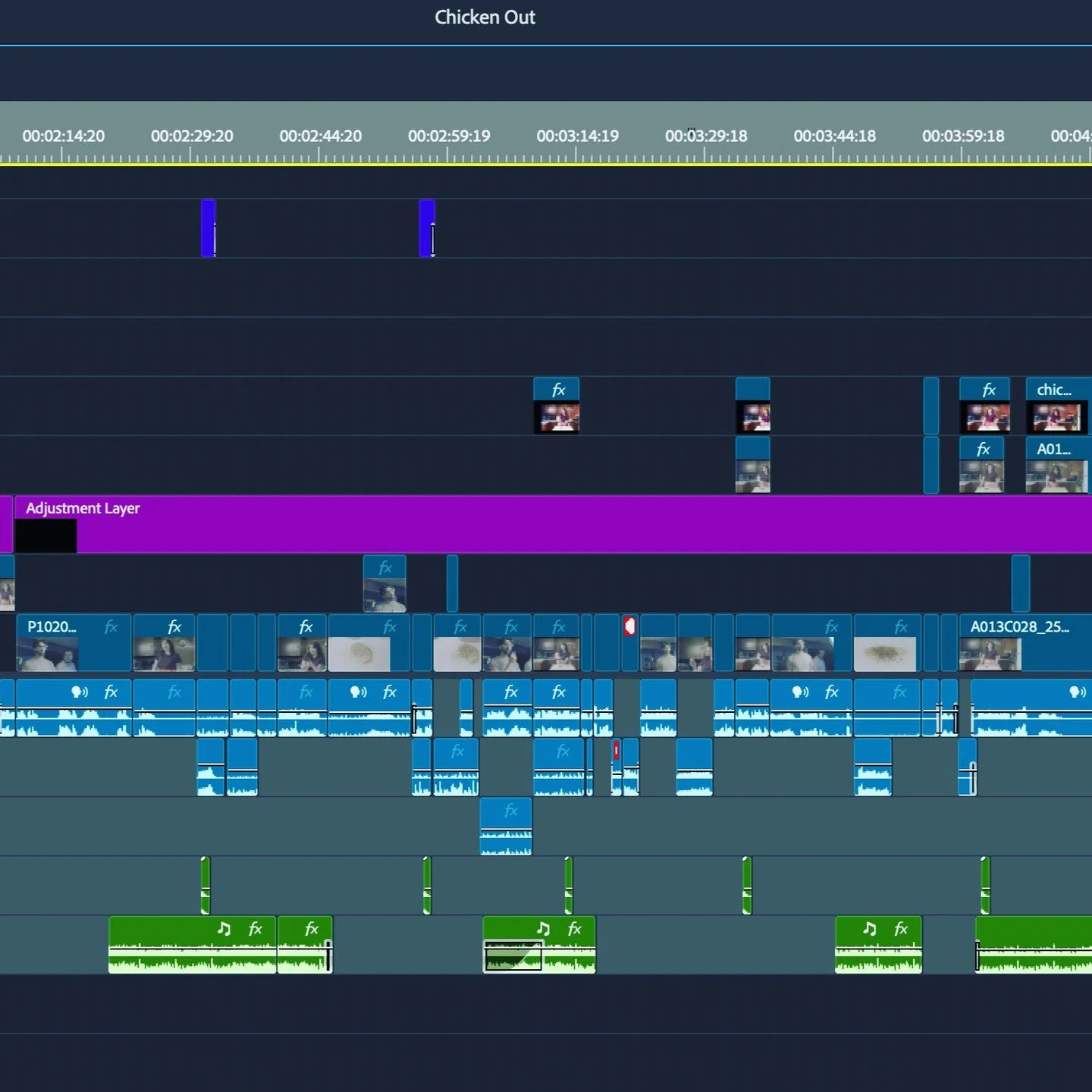Select the Chicken Out sequence tab

pos(485,17)
